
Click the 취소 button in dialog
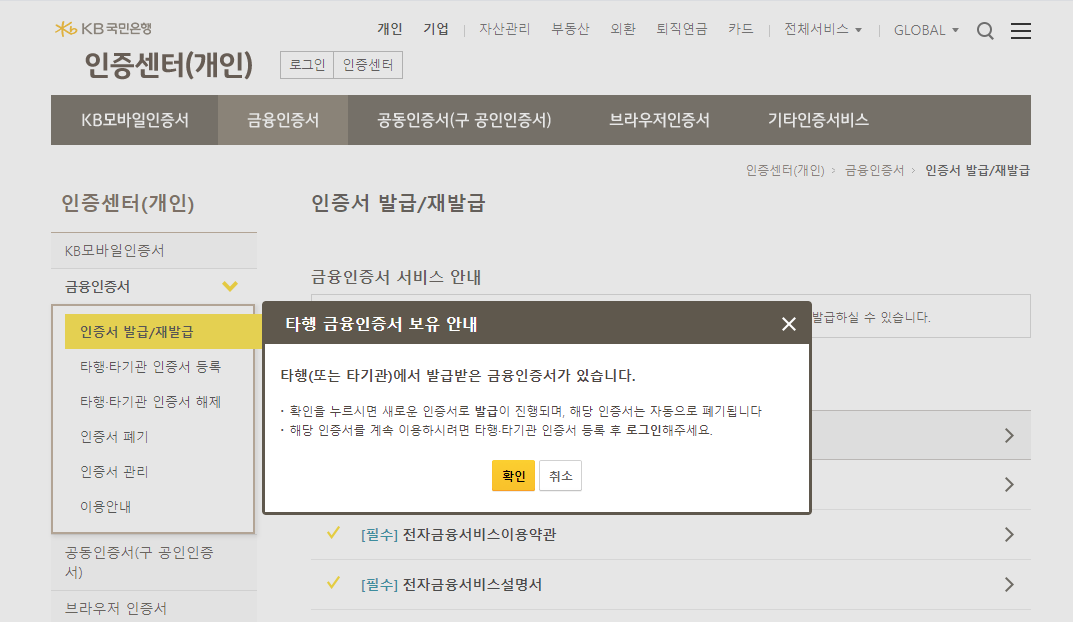tap(560, 476)
